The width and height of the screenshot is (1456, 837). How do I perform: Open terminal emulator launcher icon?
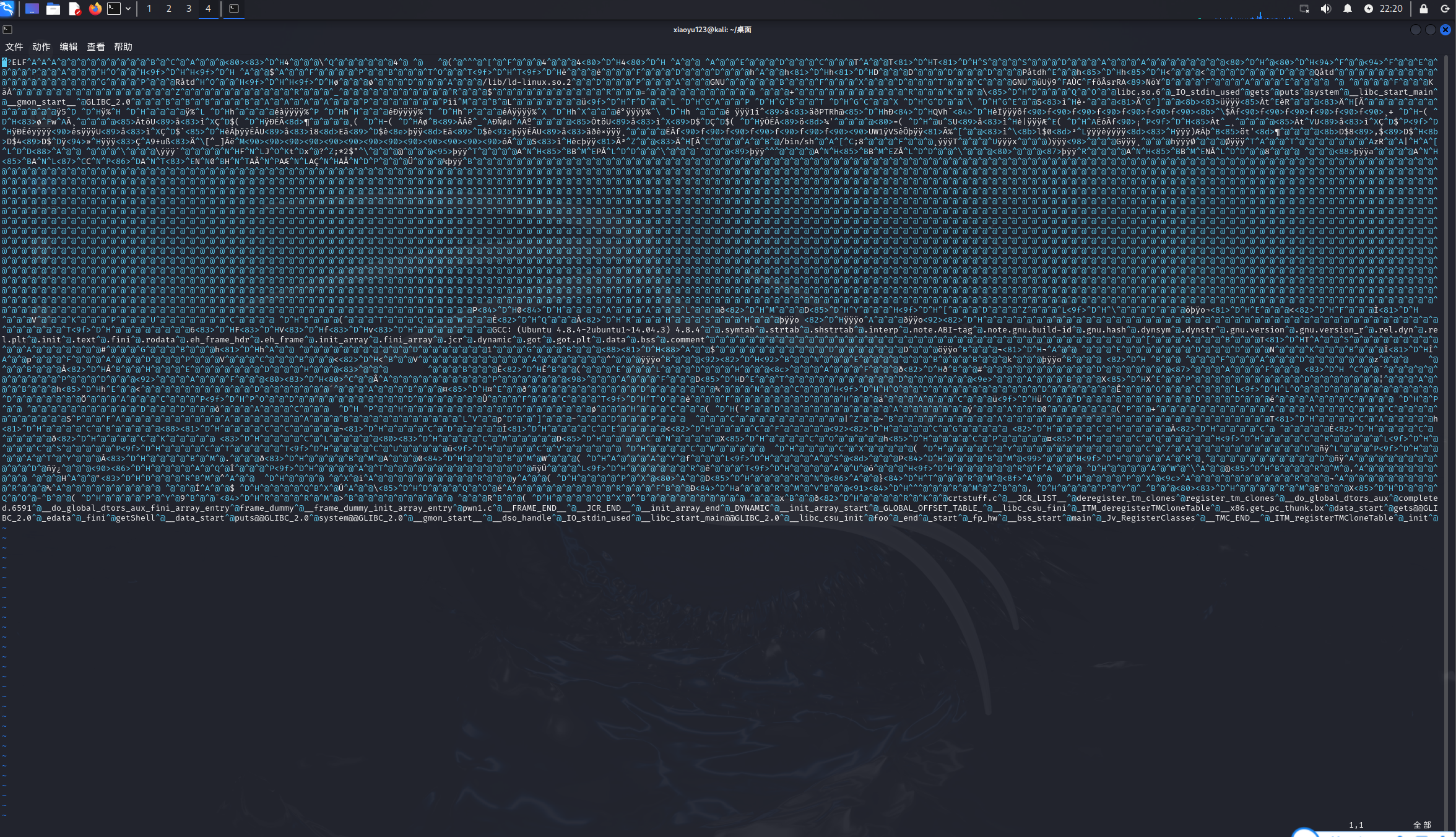coord(114,9)
